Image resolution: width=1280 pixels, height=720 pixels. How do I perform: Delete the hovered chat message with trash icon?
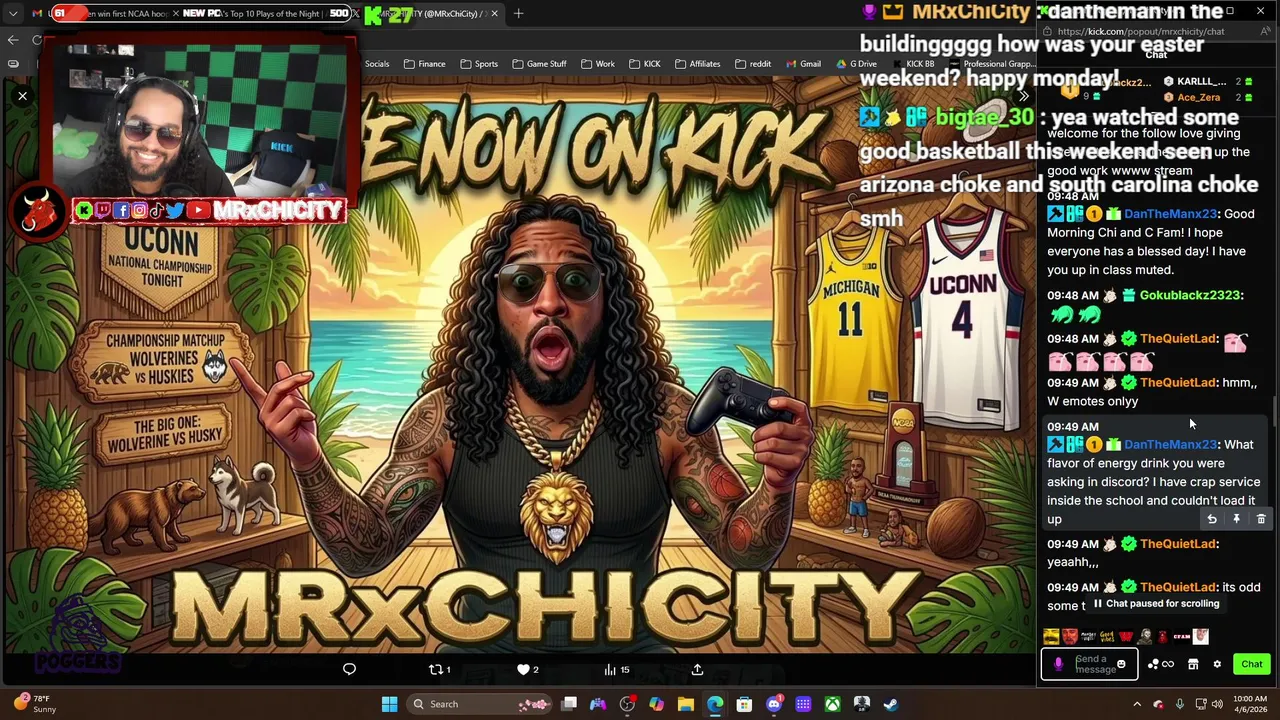(x=1261, y=519)
